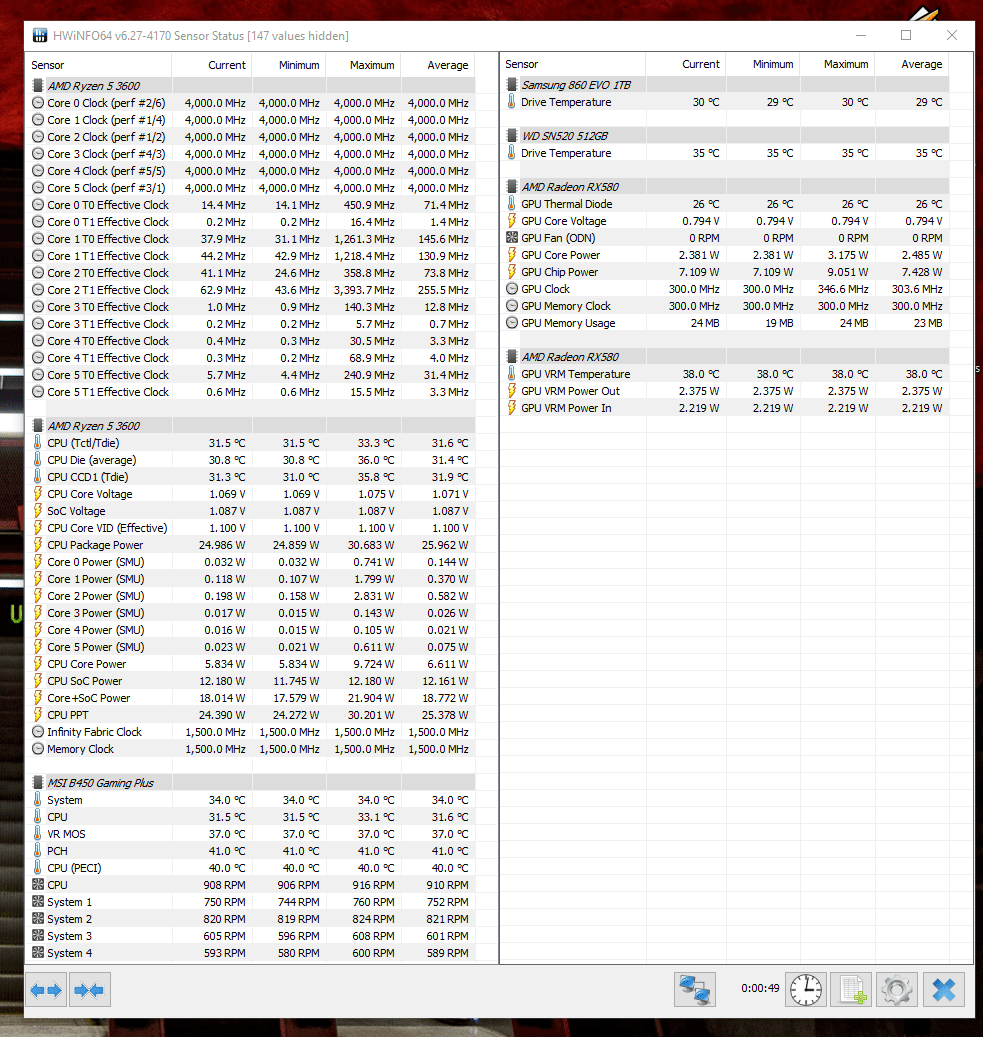Image resolution: width=983 pixels, height=1037 pixels.
Task: Select the GPU Chip Power row
Action: [x=727, y=272]
